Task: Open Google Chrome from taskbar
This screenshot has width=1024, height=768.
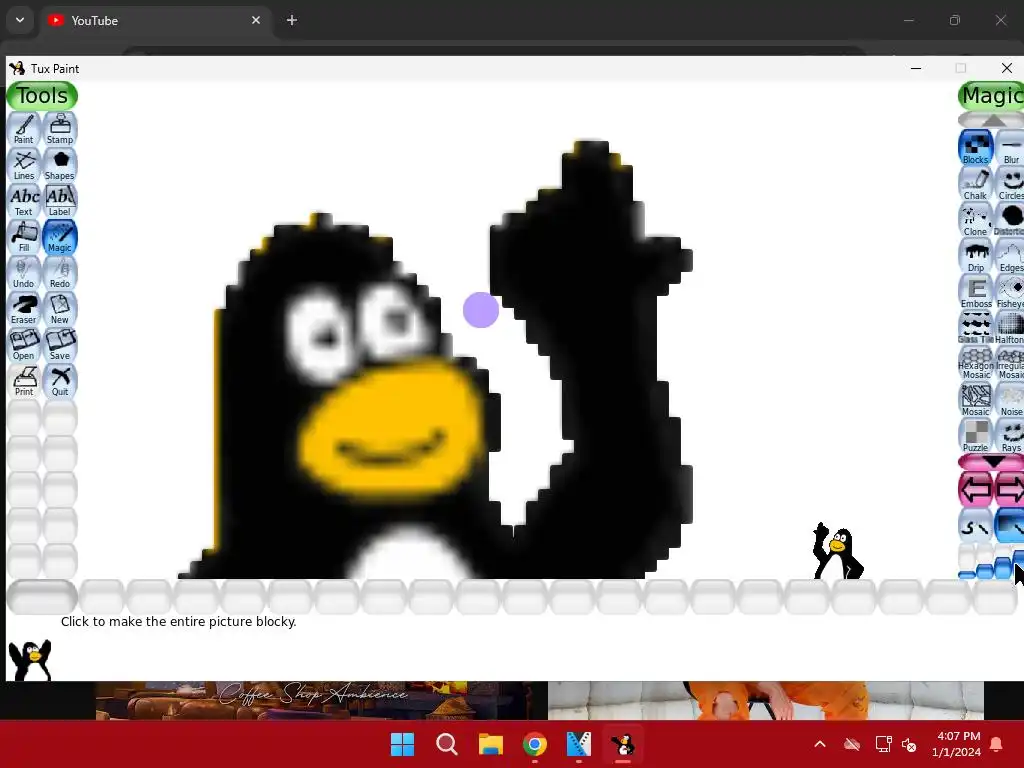Action: click(535, 744)
